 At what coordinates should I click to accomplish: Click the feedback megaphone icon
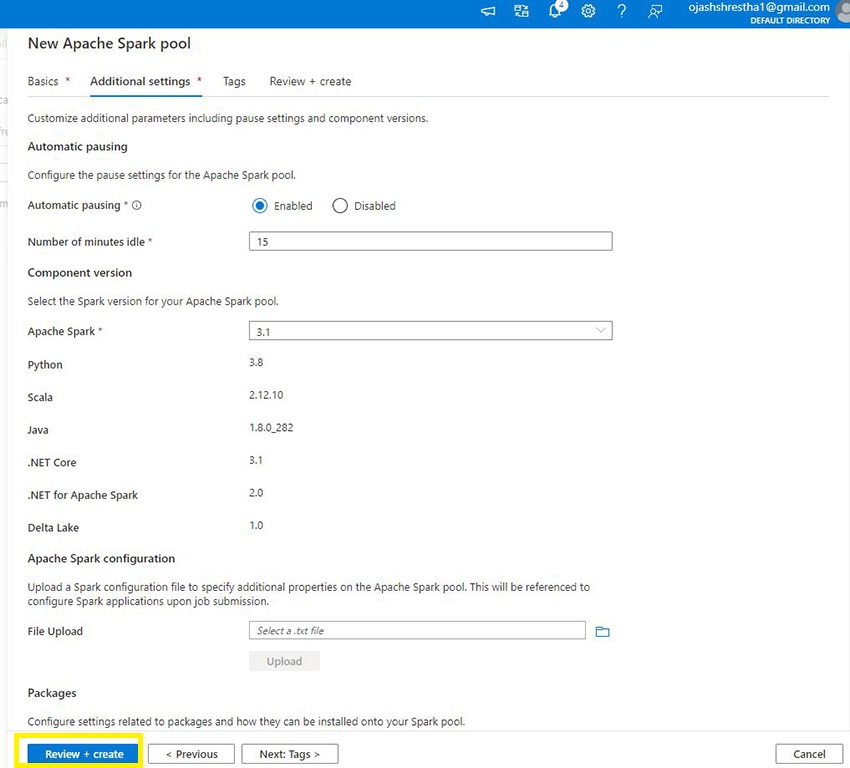pos(488,11)
